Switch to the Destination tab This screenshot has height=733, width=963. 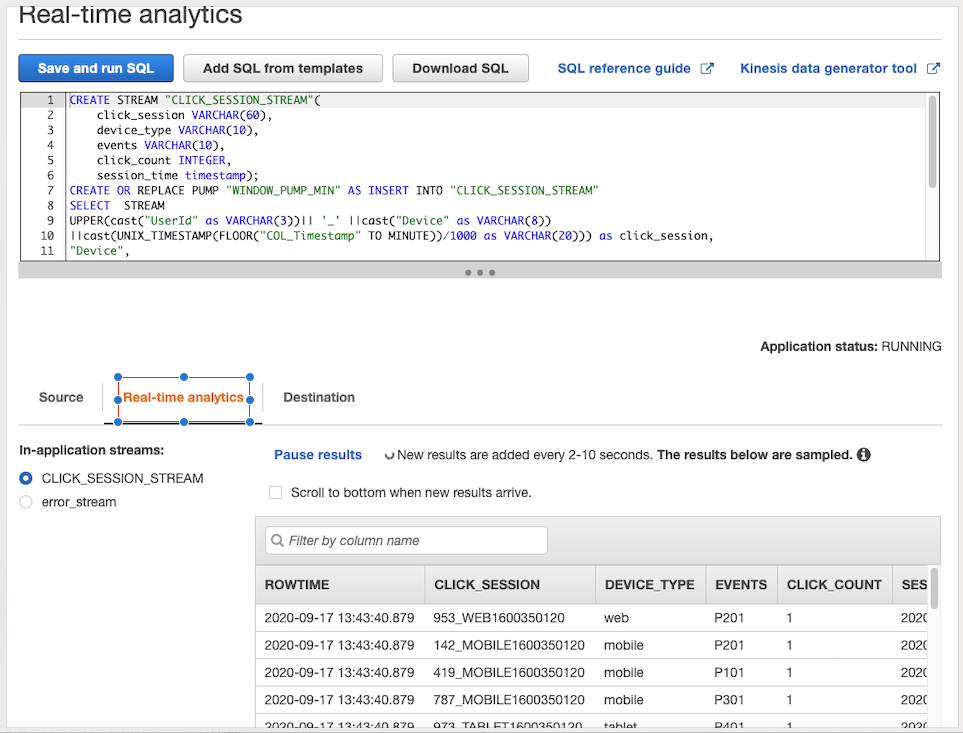point(319,397)
